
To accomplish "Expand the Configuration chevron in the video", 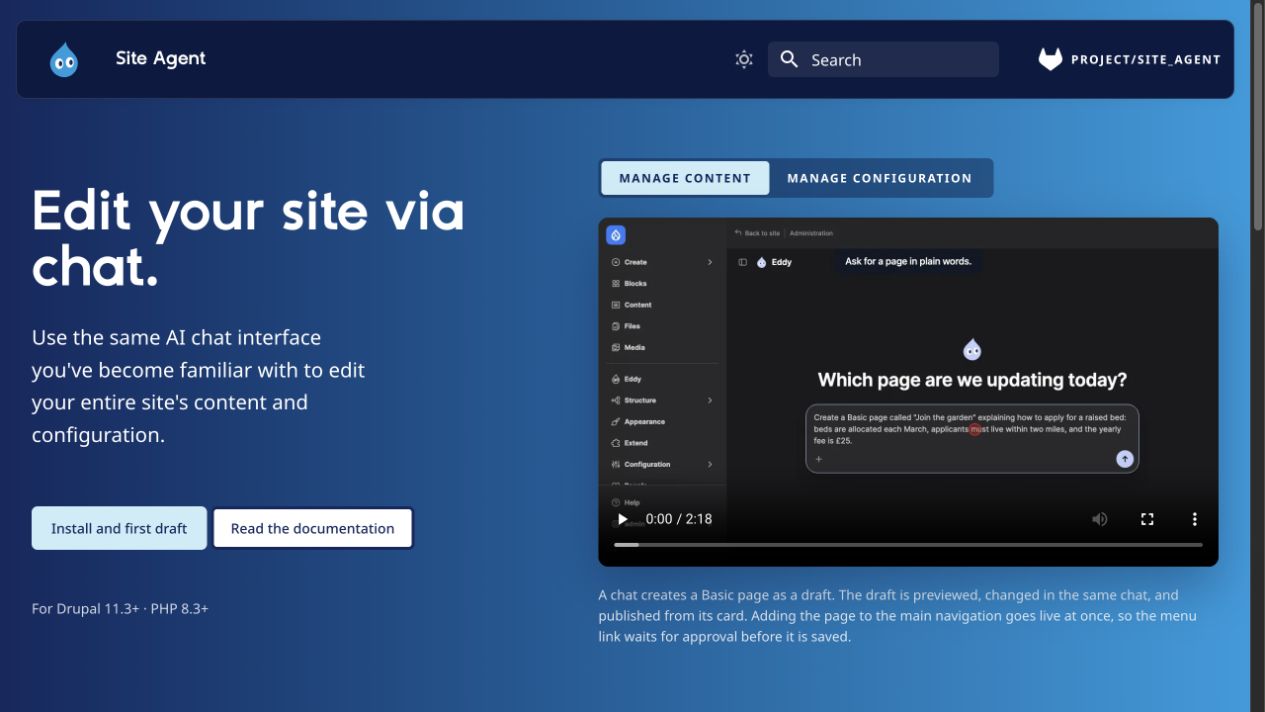I will tap(710, 464).
